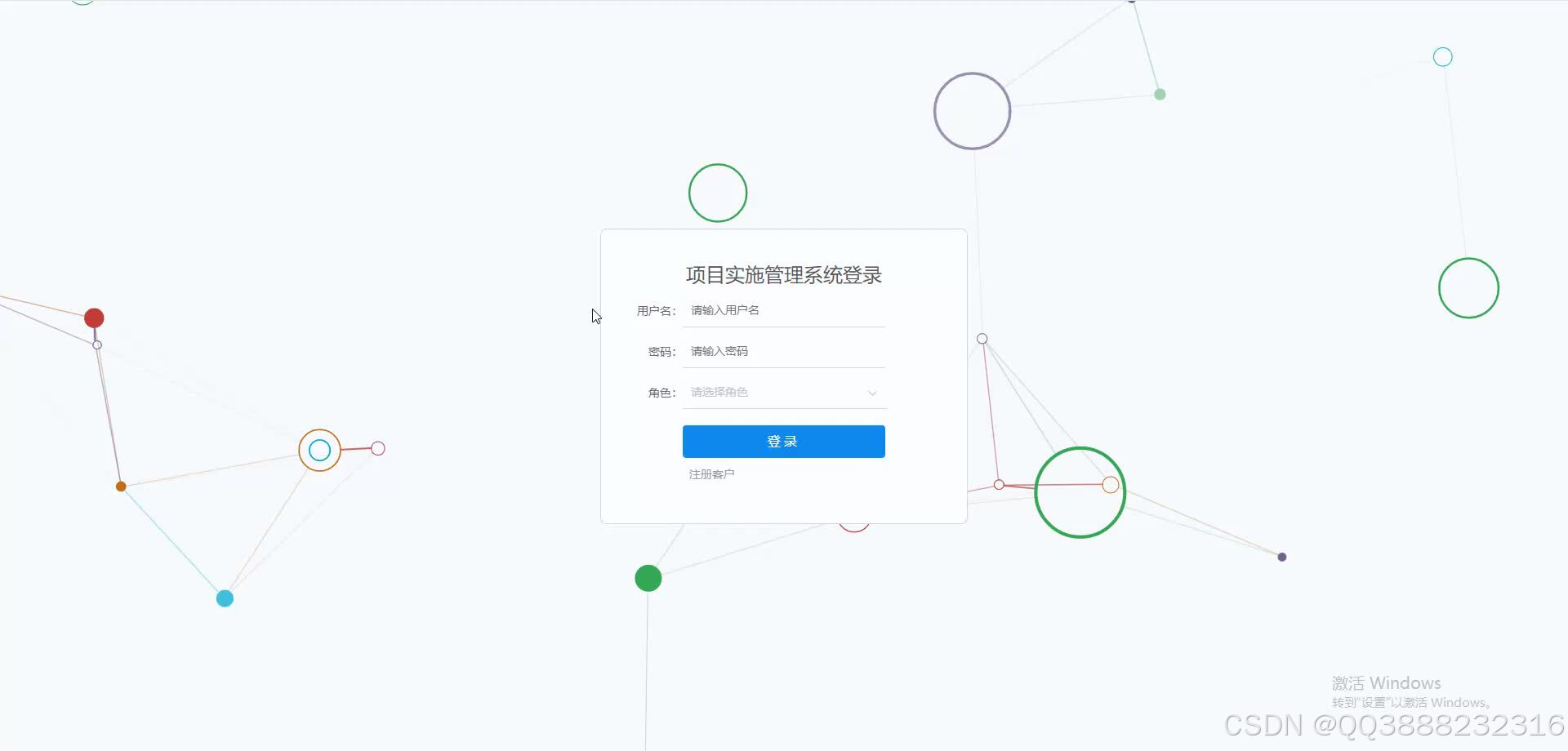Click the solid red dot
1568x751 pixels.
(94, 318)
